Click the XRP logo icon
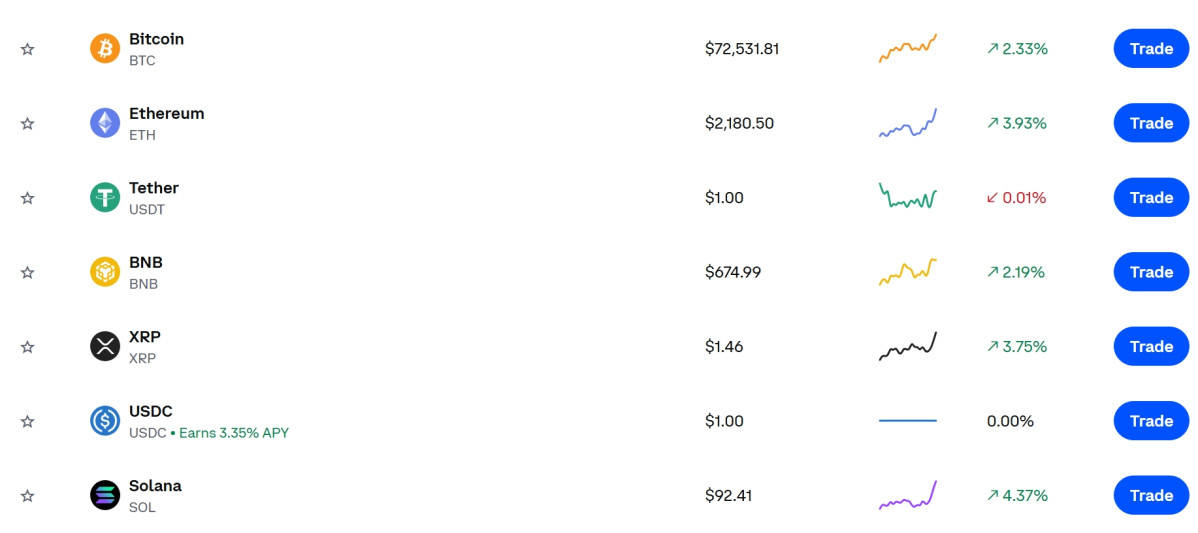The width and height of the screenshot is (1198, 533). tap(105, 346)
